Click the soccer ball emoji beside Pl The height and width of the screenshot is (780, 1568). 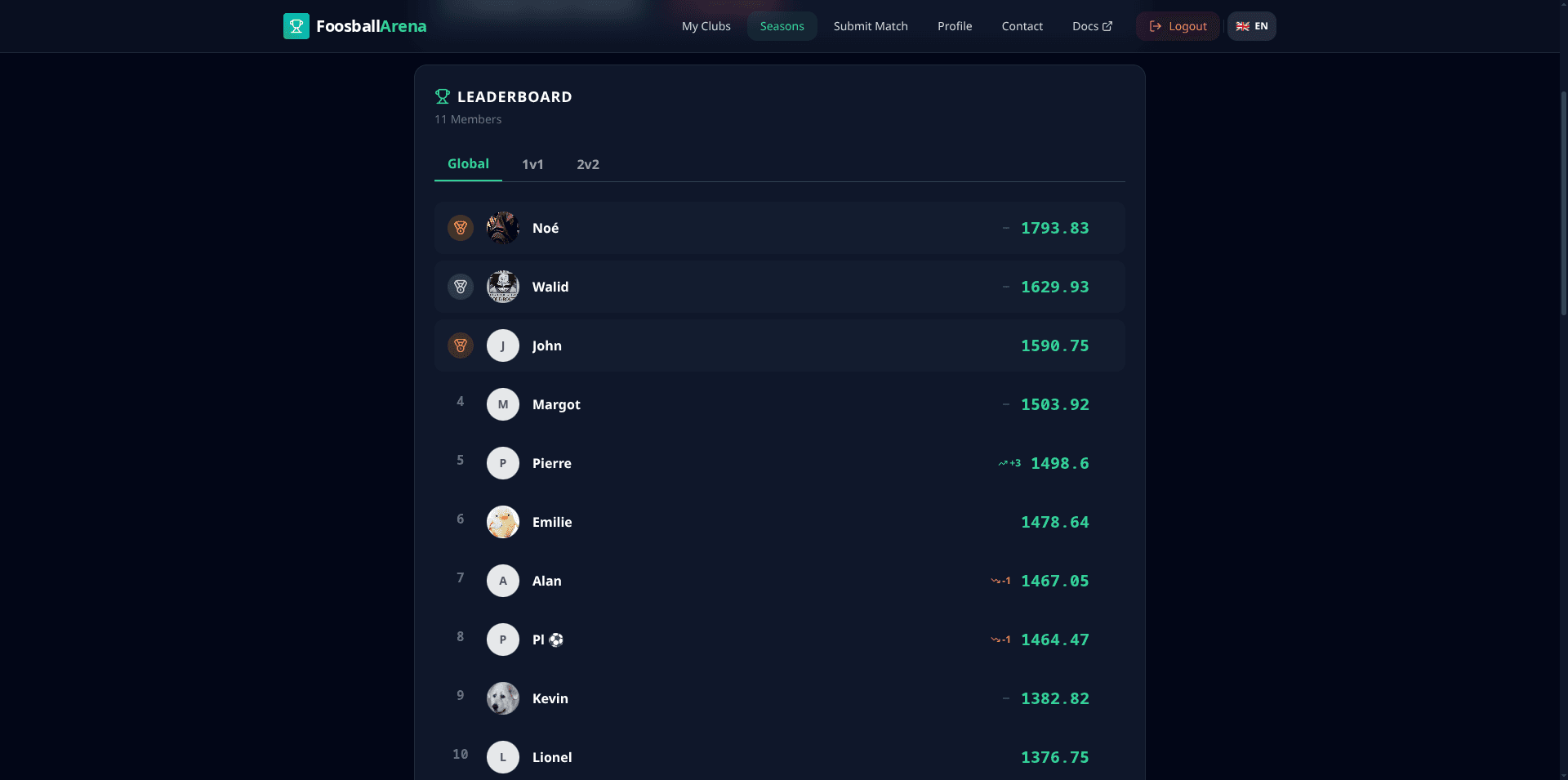(x=556, y=640)
